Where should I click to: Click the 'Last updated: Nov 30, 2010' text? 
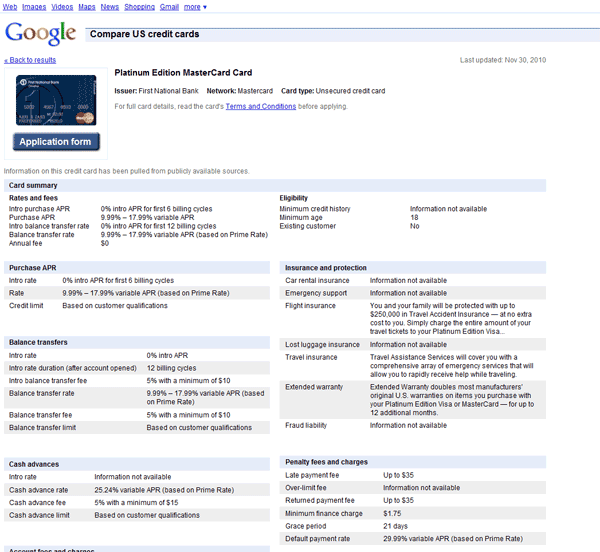503,60
